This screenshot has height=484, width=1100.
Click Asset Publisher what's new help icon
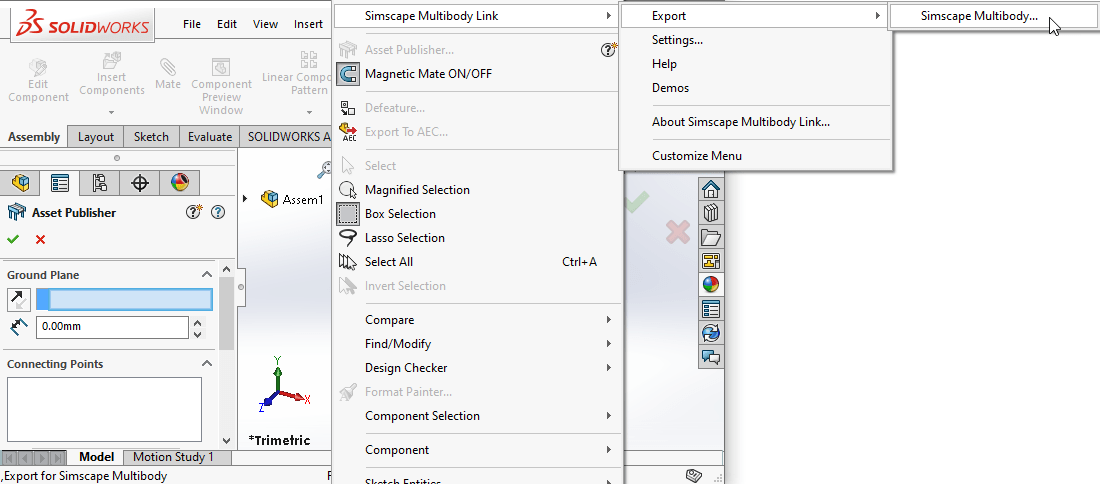coord(194,212)
